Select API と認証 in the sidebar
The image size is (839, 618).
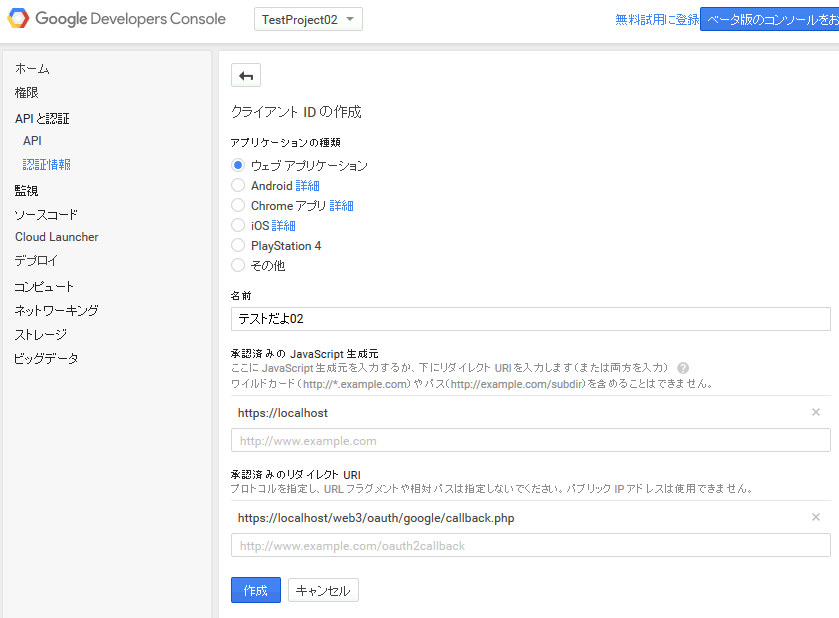[42, 118]
